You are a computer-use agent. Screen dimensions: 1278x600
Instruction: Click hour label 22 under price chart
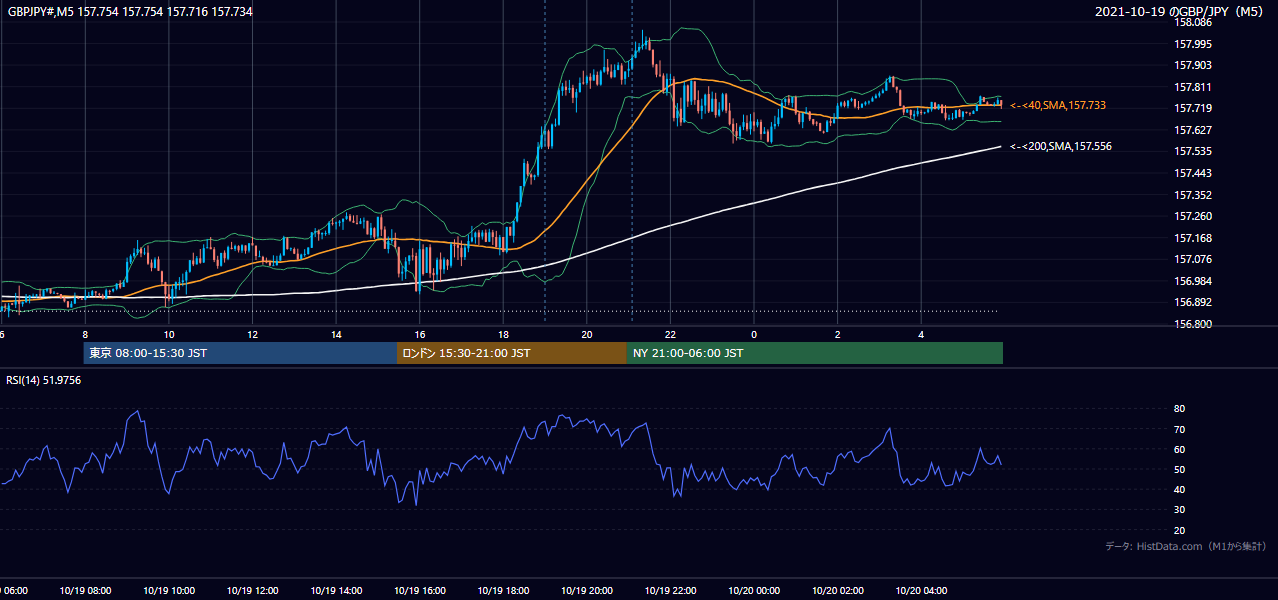pyautogui.click(x=670, y=335)
